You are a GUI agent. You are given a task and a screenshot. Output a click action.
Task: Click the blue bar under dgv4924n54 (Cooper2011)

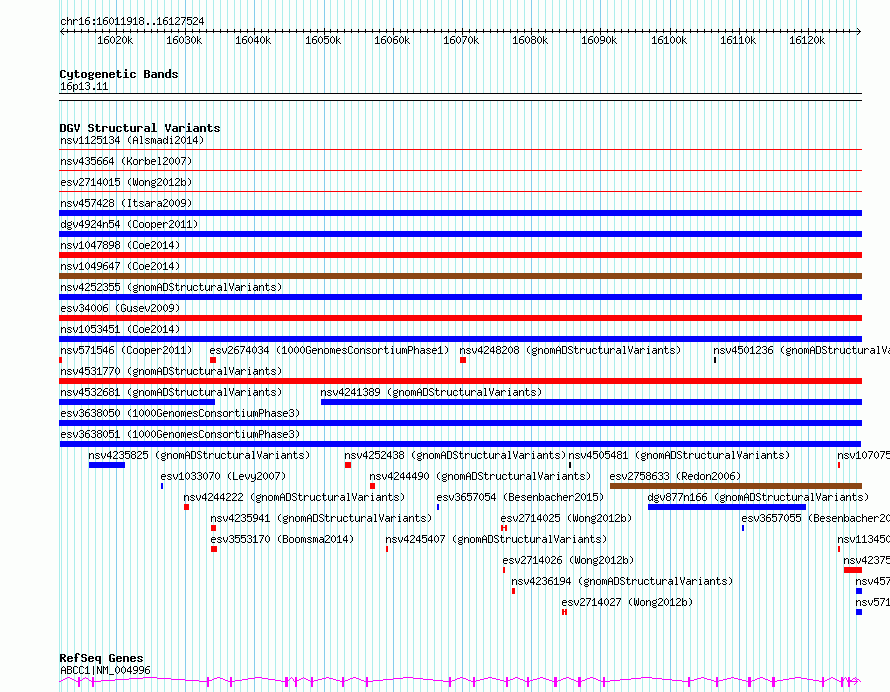(460, 234)
